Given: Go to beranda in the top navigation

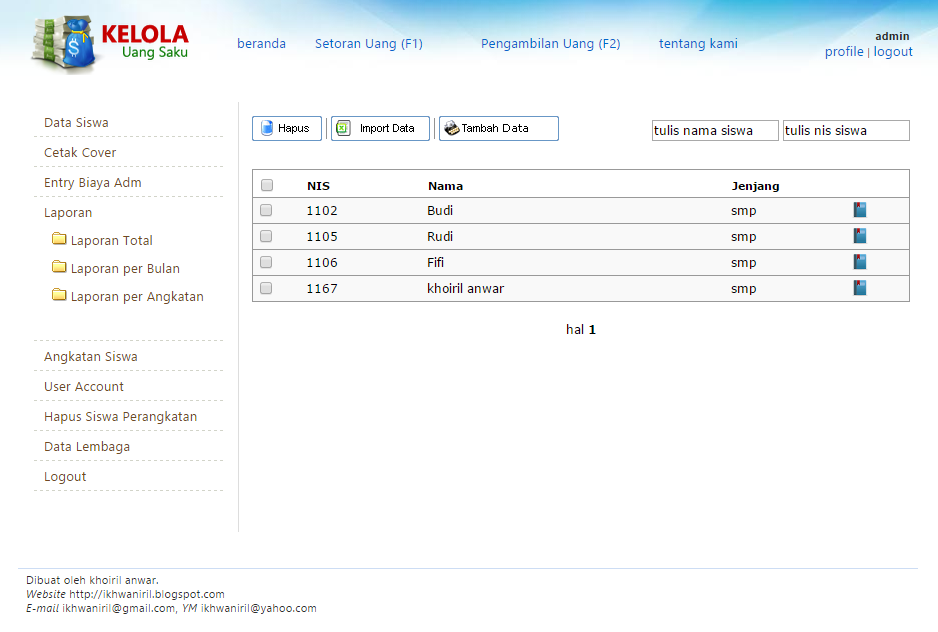Looking at the screenshot, I should point(261,44).
